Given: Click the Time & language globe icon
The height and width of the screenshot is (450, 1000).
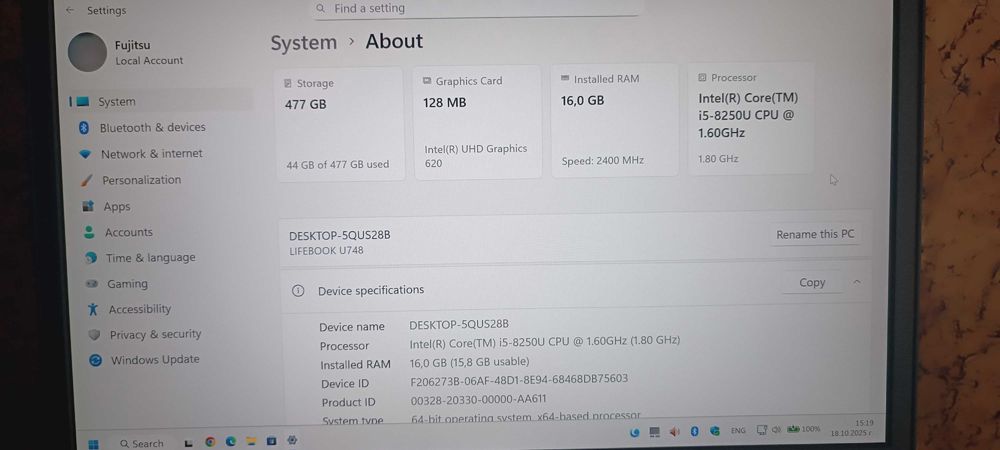Looking at the screenshot, I should click(91, 258).
